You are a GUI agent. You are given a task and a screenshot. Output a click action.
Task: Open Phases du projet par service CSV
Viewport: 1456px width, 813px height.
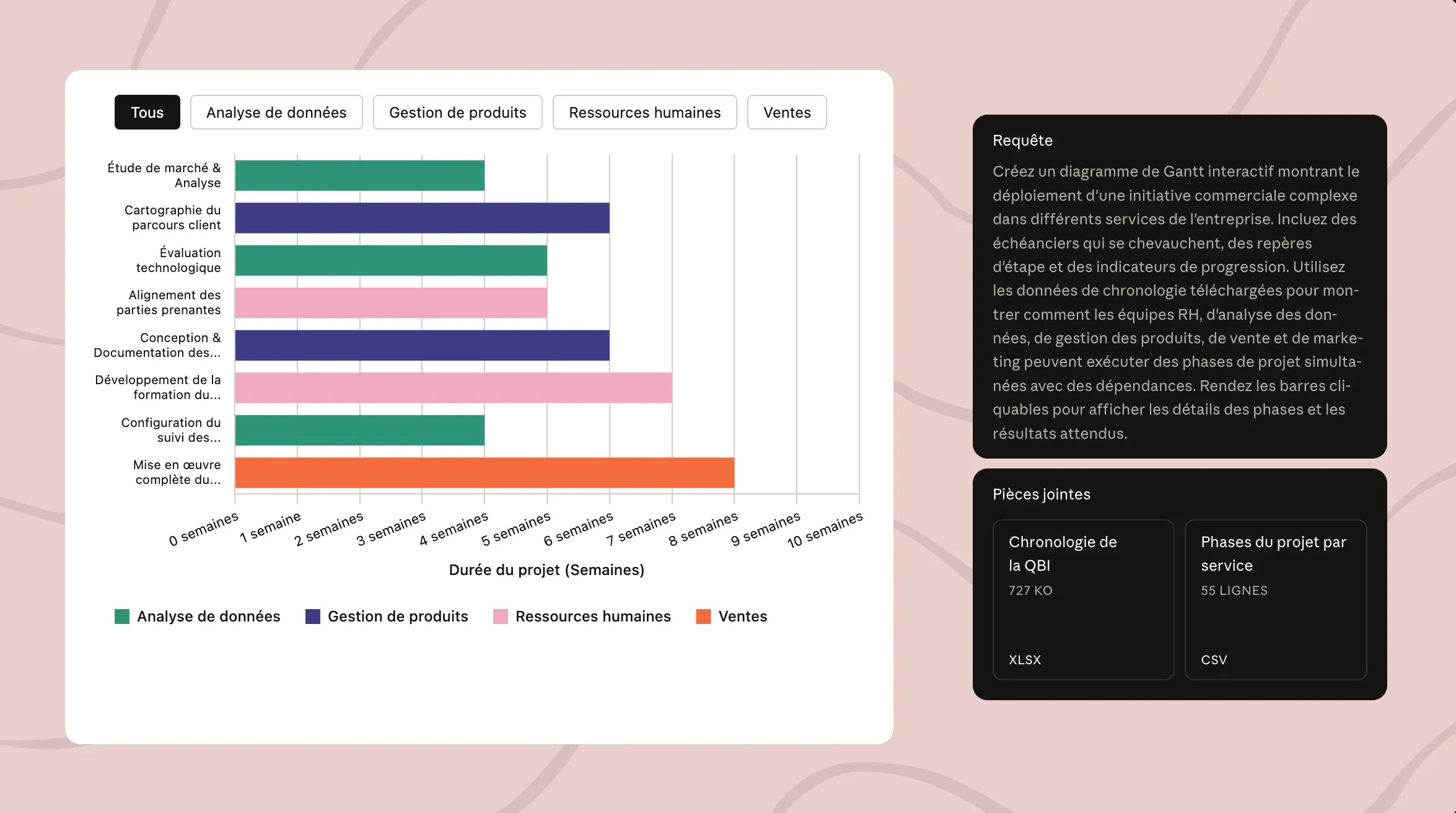[x=1275, y=599]
